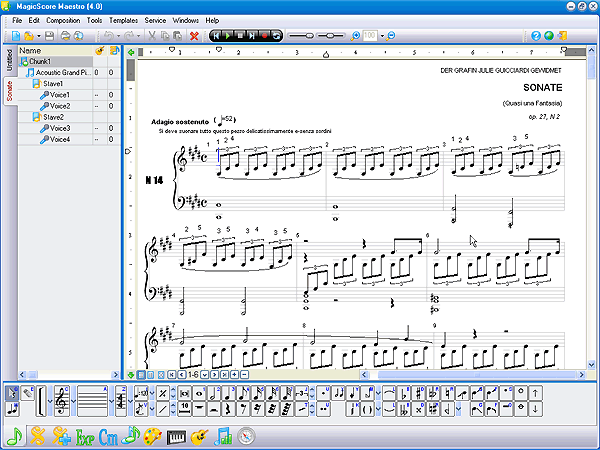The height and width of the screenshot is (450, 600).
Task: Click the New document icon
Action: (x=16, y=36)
